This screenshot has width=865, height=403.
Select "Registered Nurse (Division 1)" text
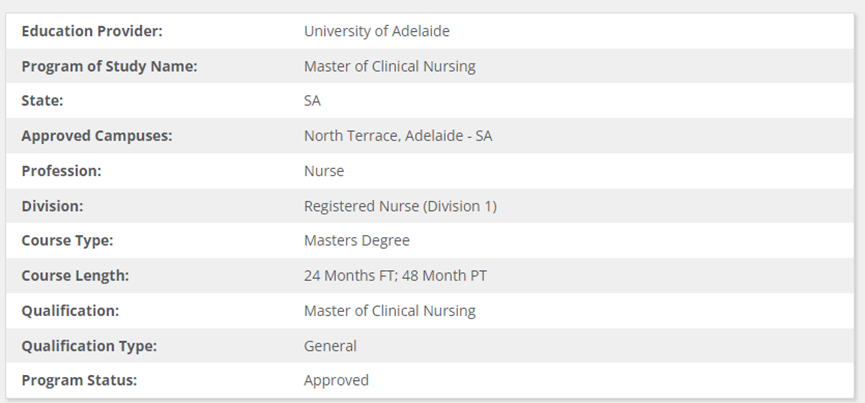[400, 206]
